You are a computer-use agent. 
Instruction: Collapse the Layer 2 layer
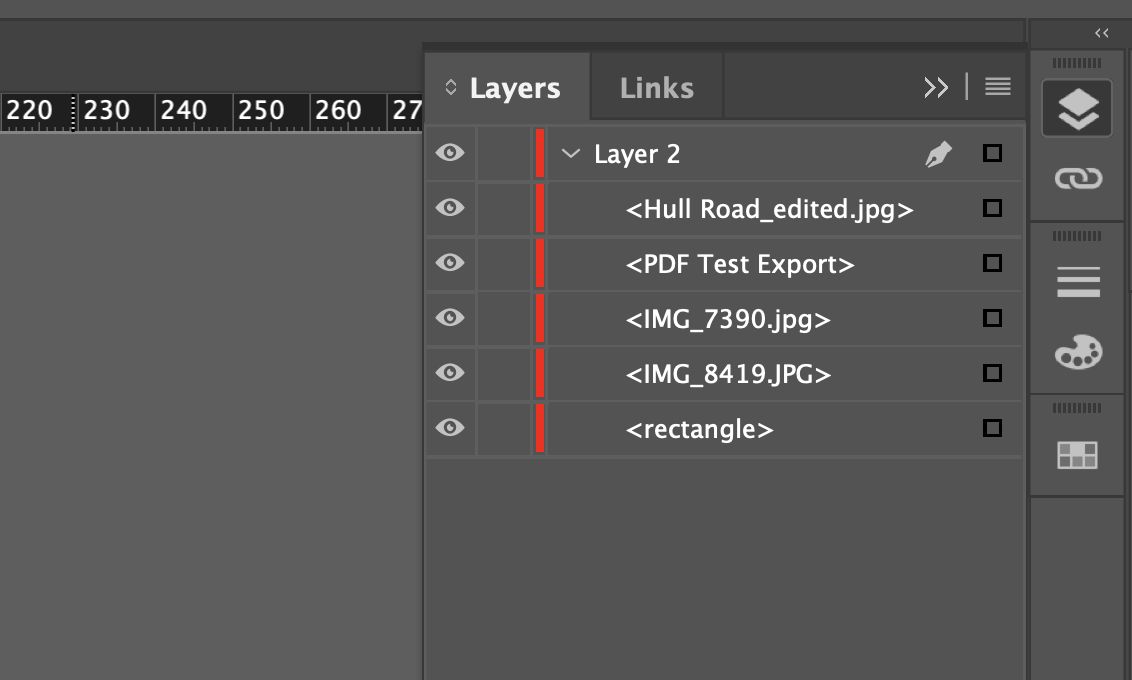tap(571, 154)
